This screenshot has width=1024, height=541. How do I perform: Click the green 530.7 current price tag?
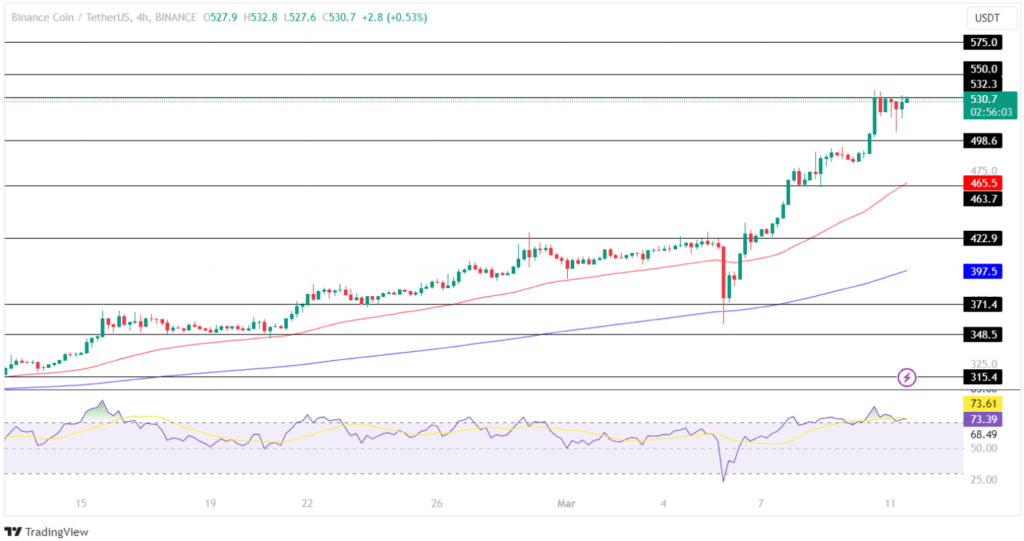990,105
